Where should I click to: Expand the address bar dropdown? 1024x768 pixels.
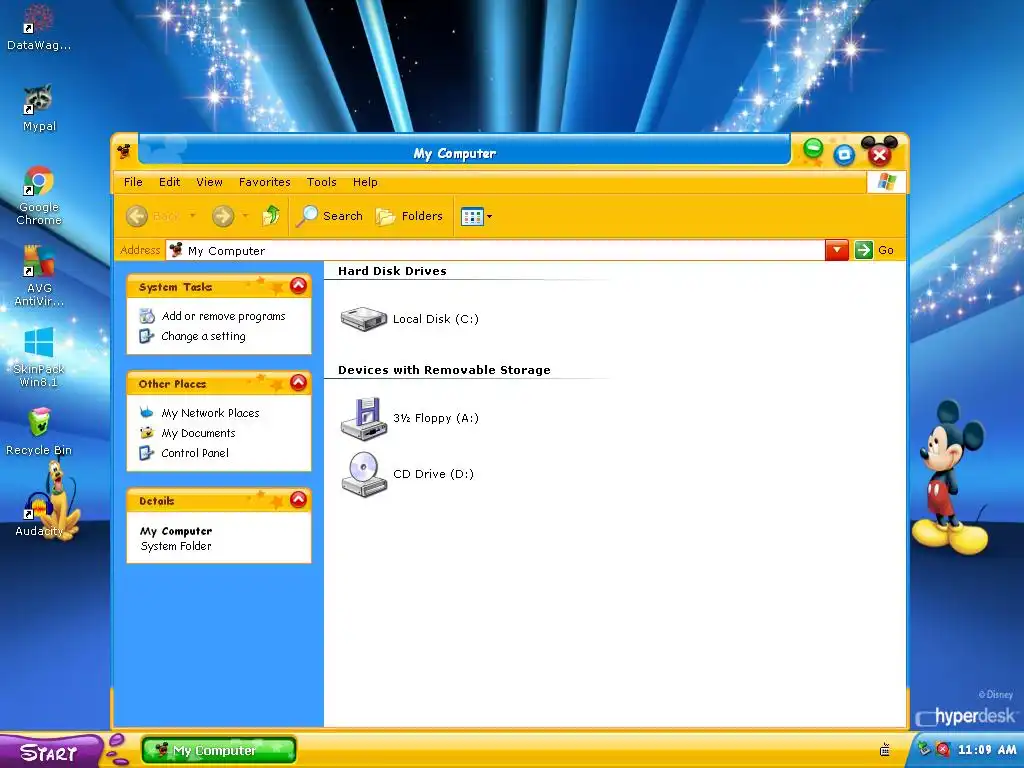coord(837,250)
